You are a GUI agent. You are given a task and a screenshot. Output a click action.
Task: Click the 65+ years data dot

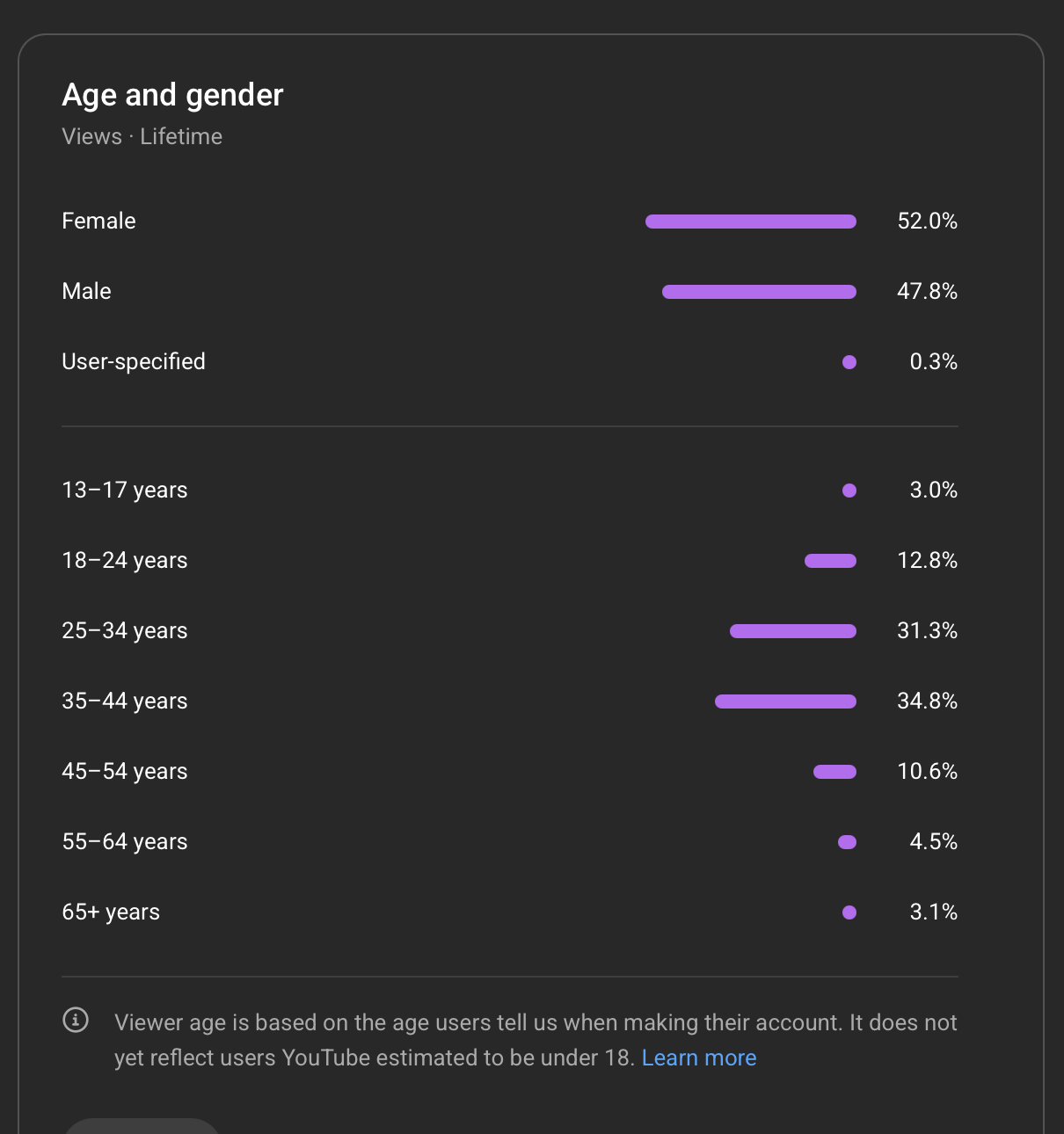(x=849, y=912)
